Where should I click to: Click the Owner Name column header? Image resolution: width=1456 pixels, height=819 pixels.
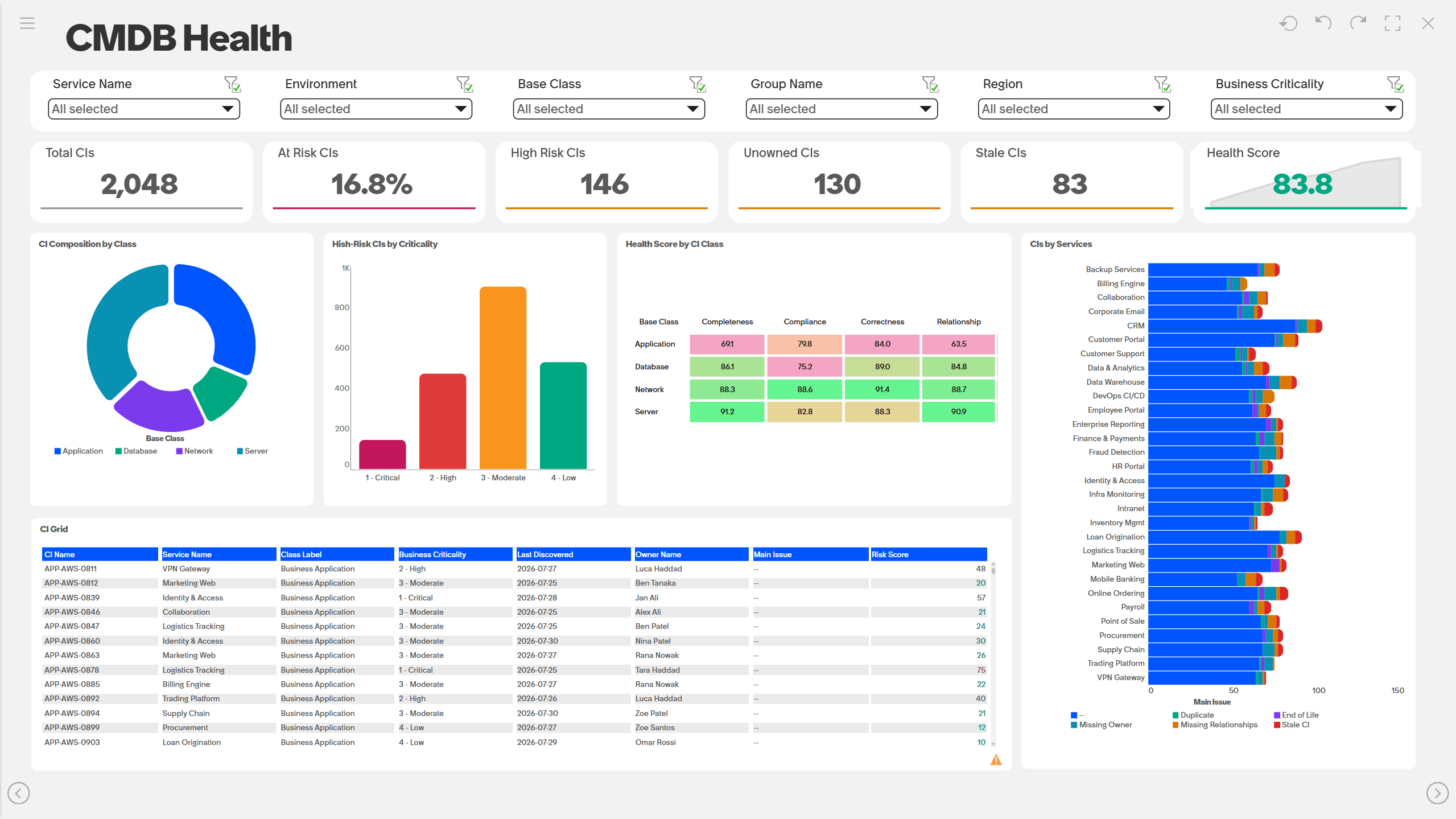tap(691, 554)
